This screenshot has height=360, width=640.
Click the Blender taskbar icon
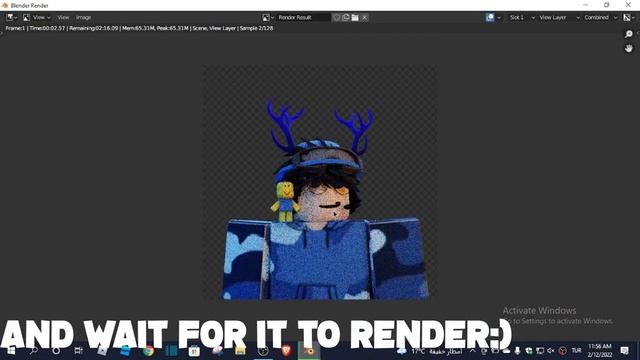[x=309, y=351]
